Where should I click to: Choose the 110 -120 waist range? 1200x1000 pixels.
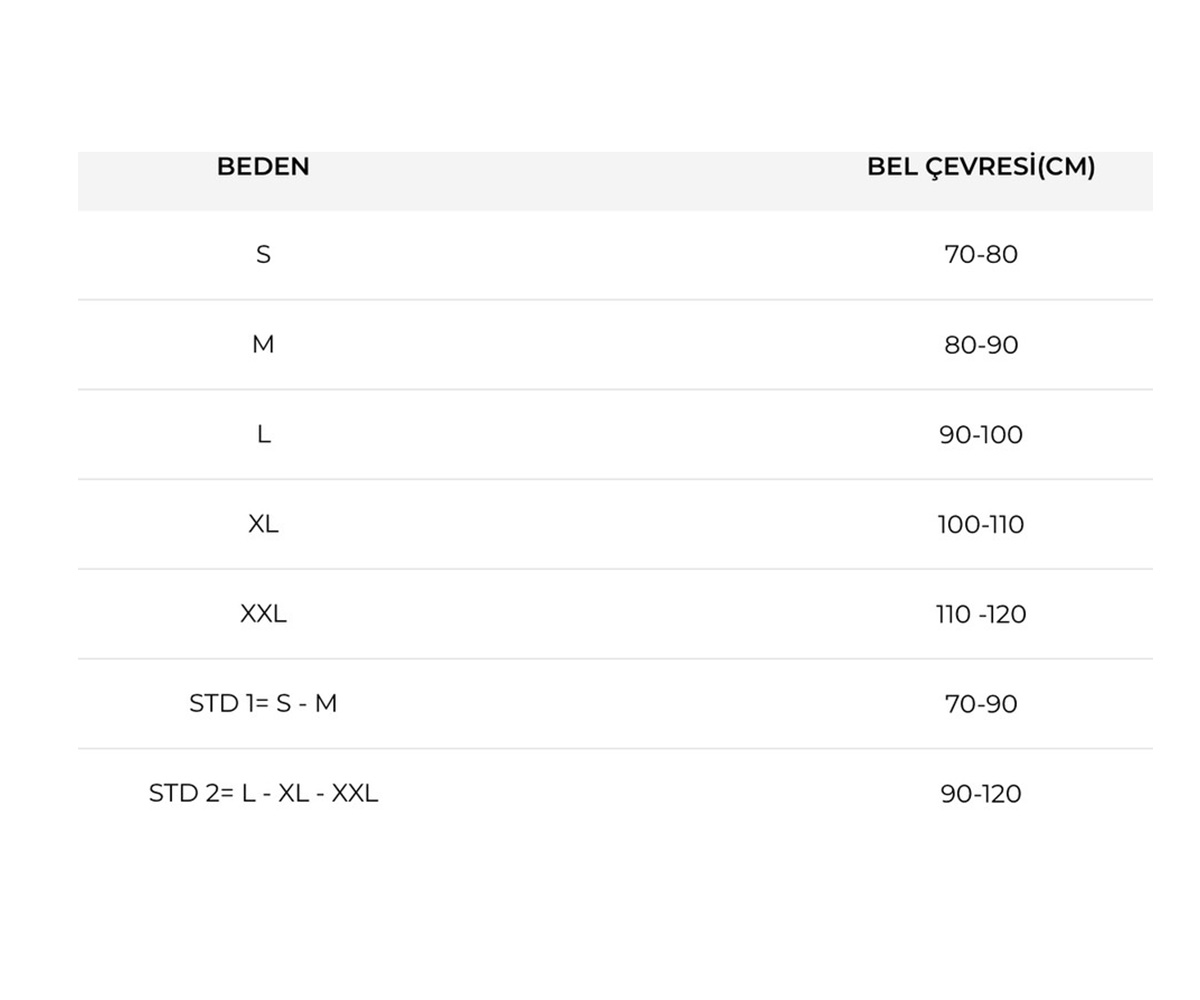(x=980, y=614)
